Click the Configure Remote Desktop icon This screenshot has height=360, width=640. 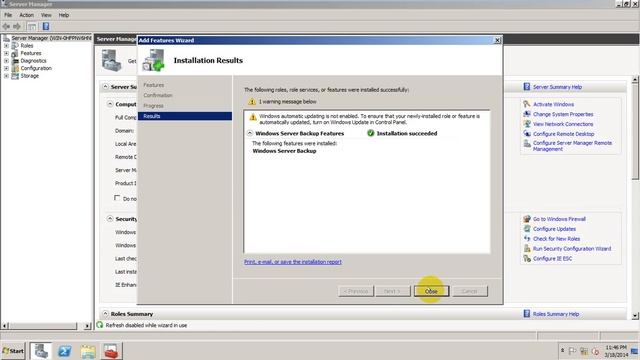point(527,133)
